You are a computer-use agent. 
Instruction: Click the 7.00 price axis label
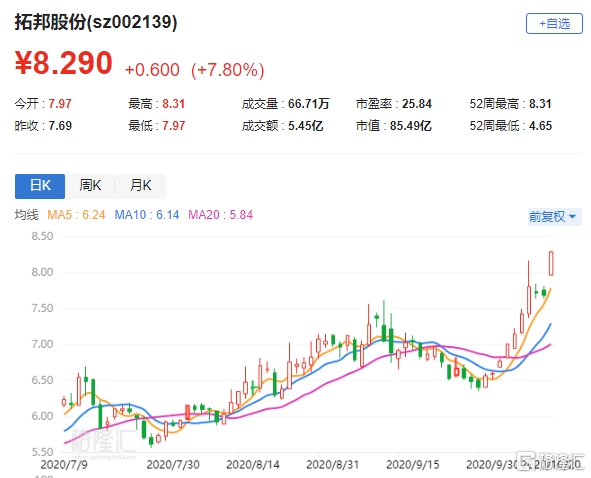42,344
